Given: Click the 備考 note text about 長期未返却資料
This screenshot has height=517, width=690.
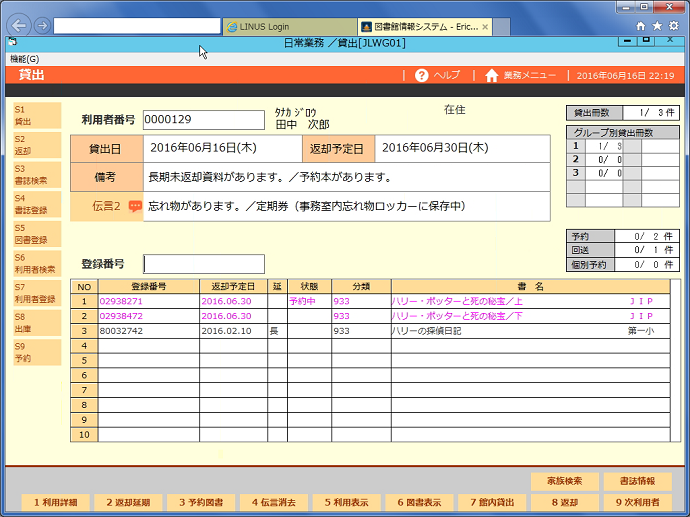Looking at the screenshot, I should (270, 177).
